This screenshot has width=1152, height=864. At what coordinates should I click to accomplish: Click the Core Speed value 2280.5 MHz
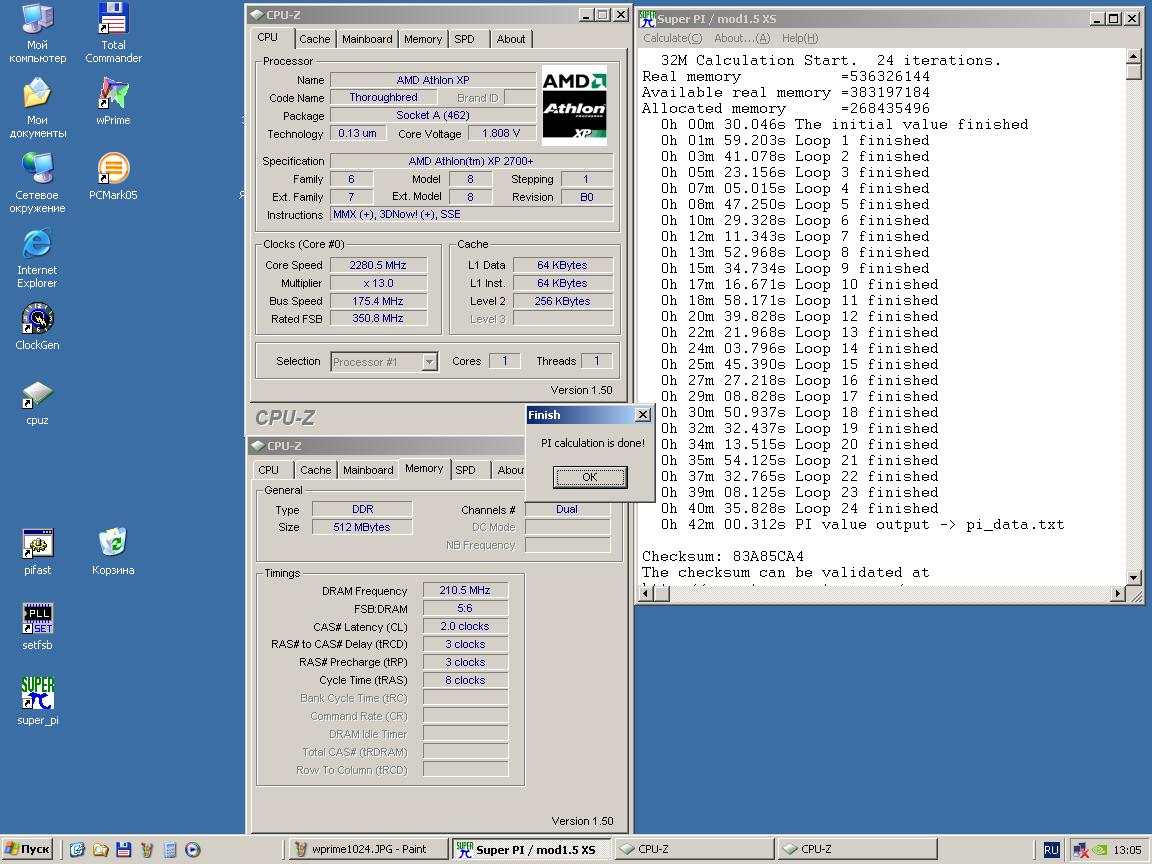tap(378, 265)
